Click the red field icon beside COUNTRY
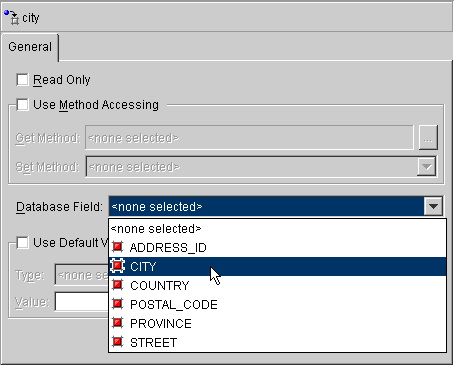 coord(117,285)
